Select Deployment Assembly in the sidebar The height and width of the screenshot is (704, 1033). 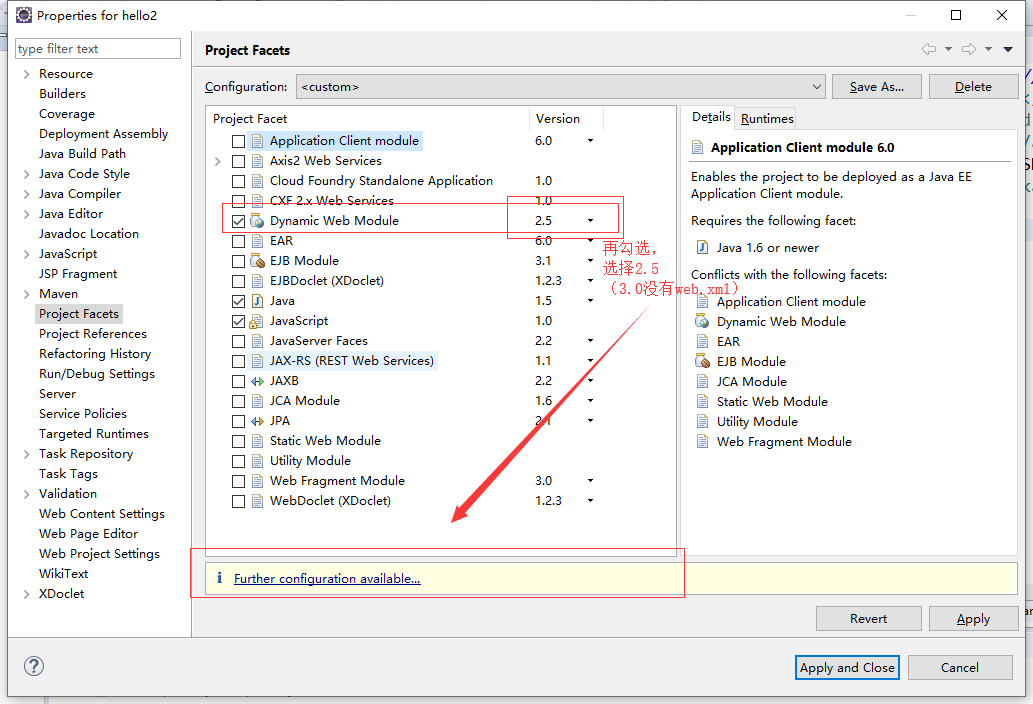(x=103, y=134)
